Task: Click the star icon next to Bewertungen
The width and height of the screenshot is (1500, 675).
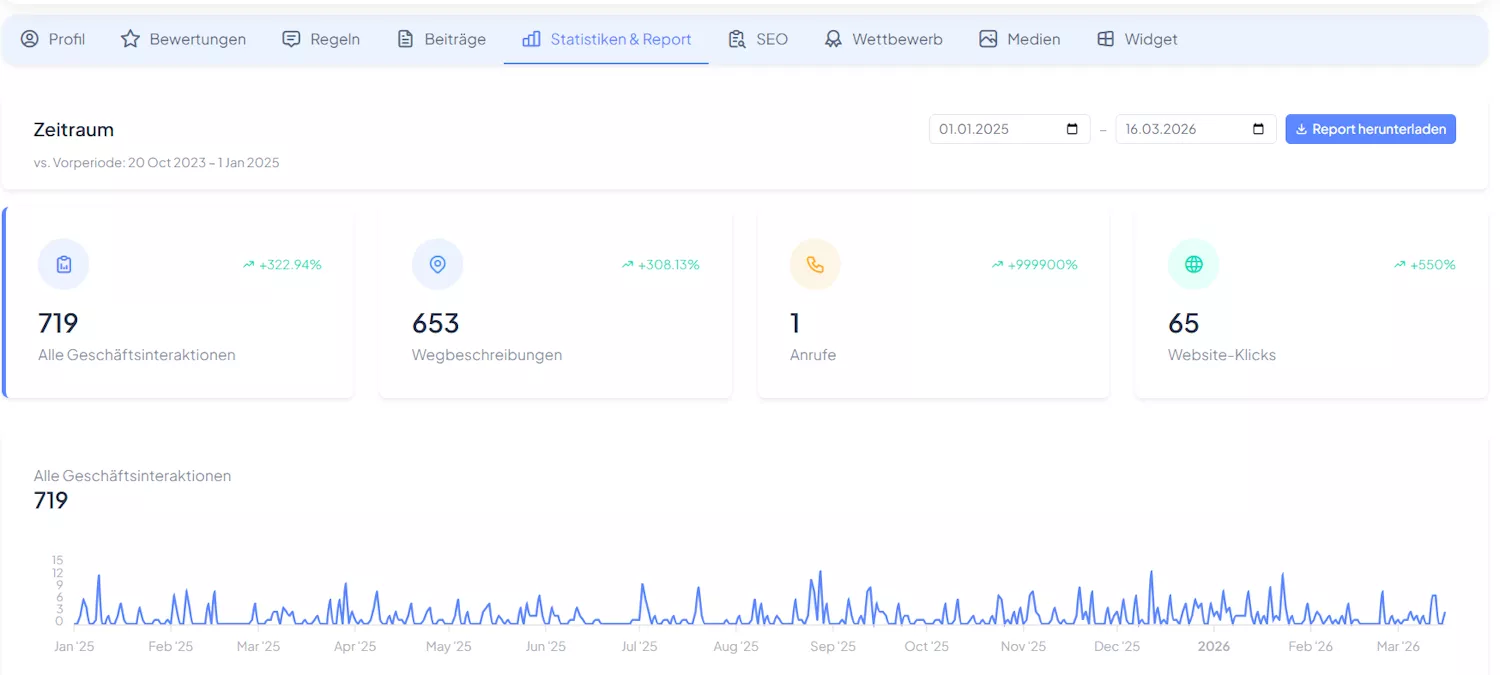Action: 129,39
